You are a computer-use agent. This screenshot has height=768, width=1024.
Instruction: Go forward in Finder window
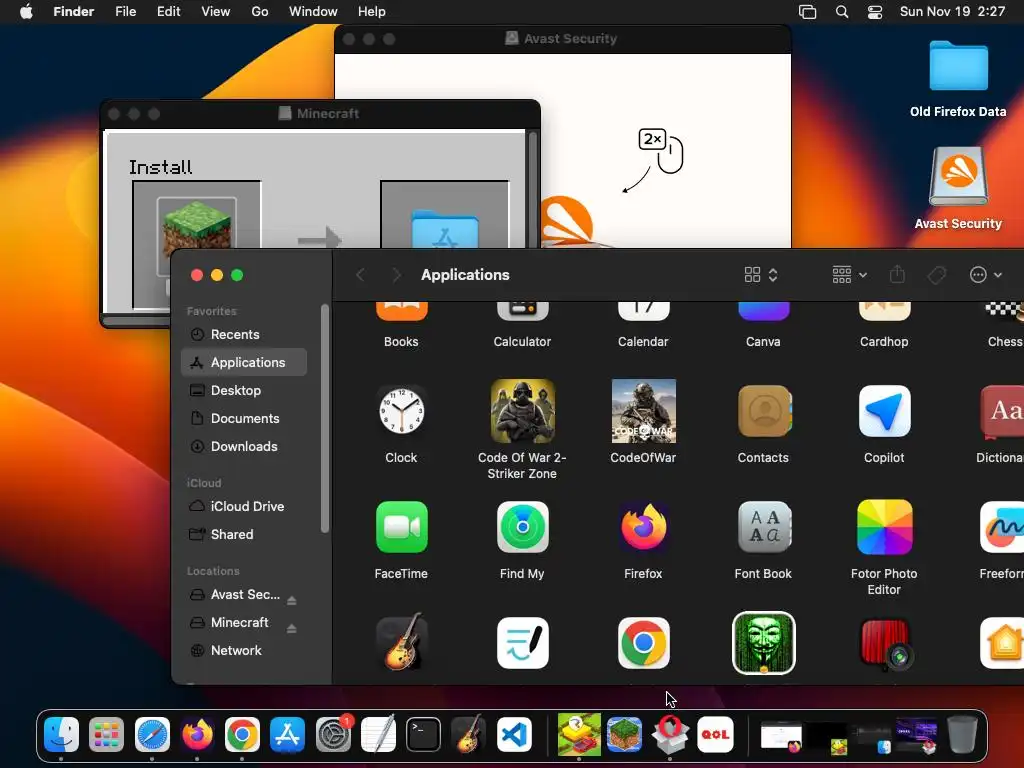396,275
